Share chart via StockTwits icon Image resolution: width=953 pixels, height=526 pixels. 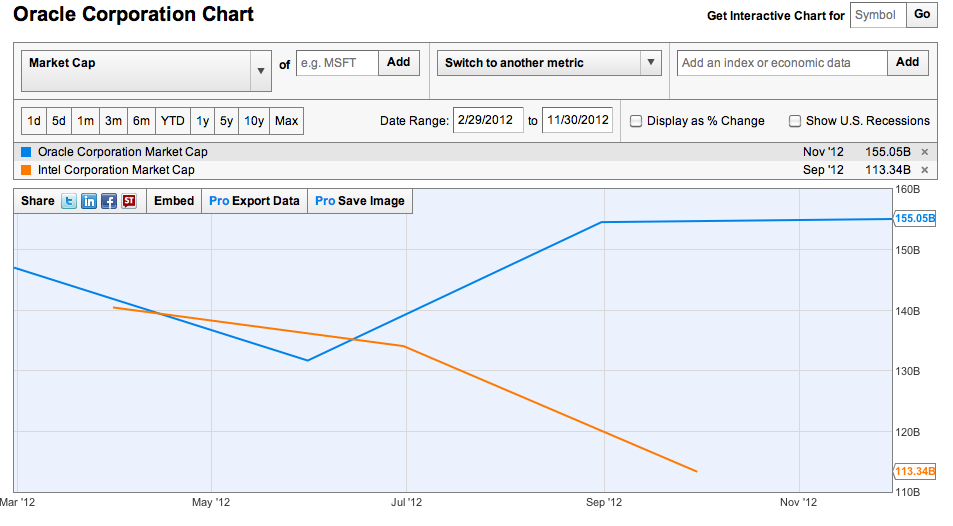(x=129, y=201)
